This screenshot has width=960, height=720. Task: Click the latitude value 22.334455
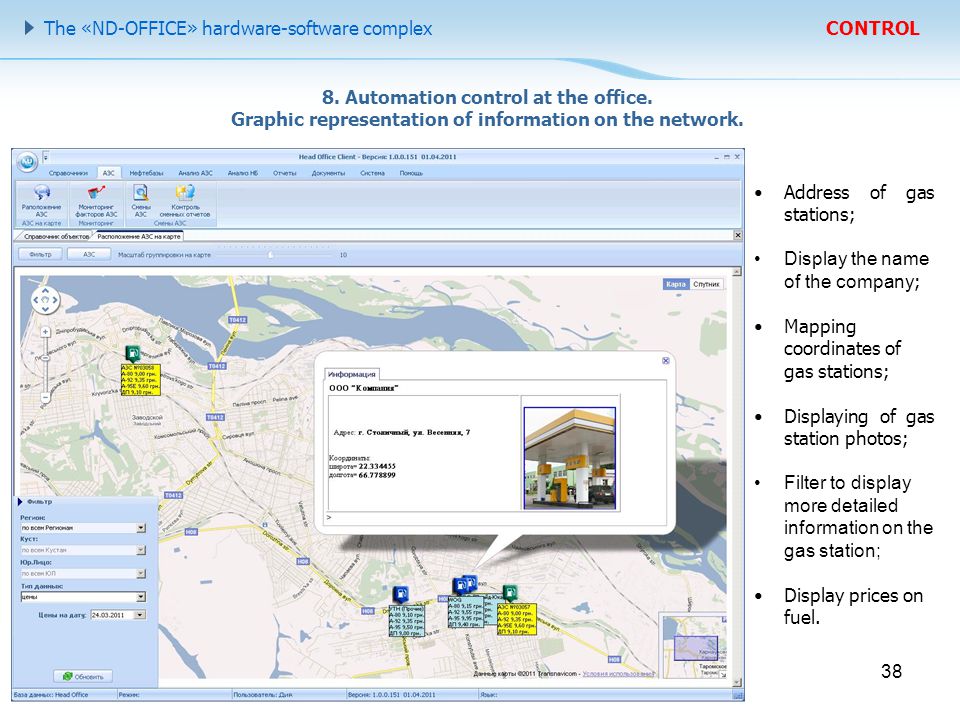click(x=377, y=466)
